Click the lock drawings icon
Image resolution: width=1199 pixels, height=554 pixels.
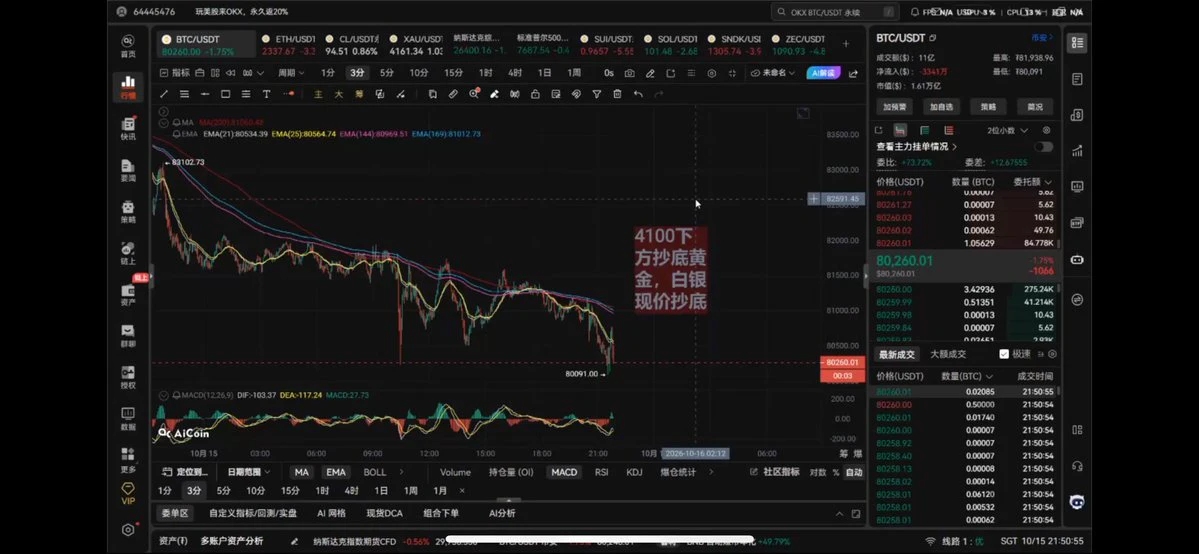coord(535,94)
